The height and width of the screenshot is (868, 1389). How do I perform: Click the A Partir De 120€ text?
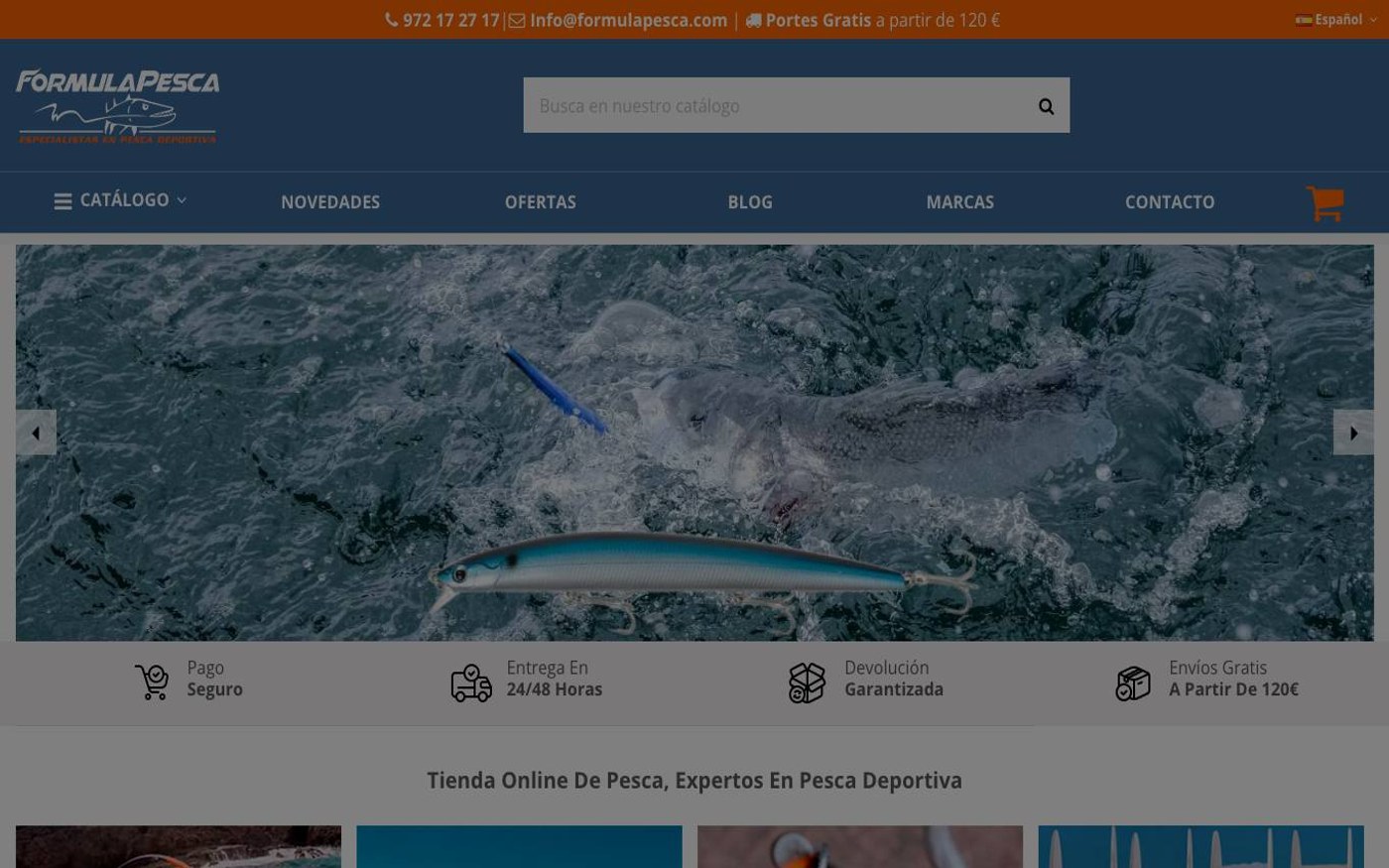[1233, 689]
